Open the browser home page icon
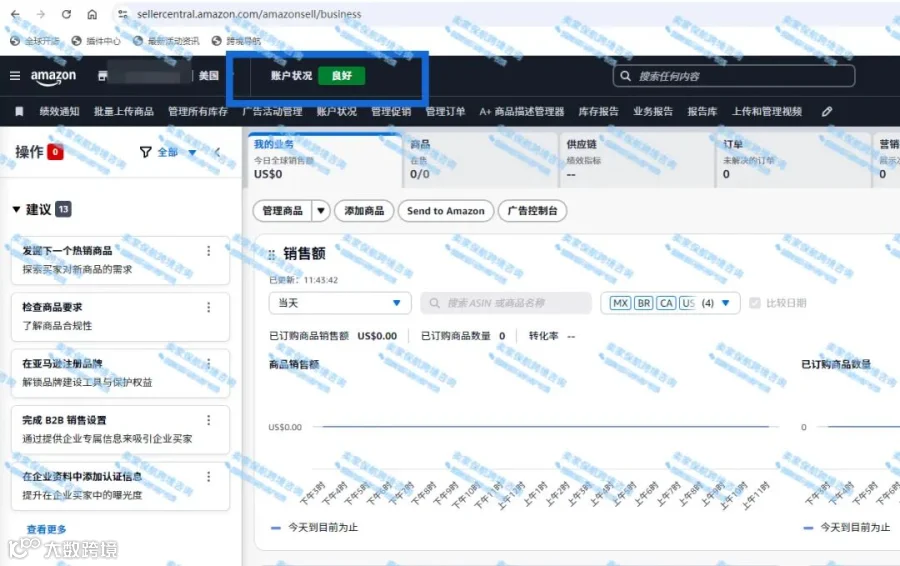Image resolution: width=900 pixels, height=566 pixels. [x=92, y=14]
